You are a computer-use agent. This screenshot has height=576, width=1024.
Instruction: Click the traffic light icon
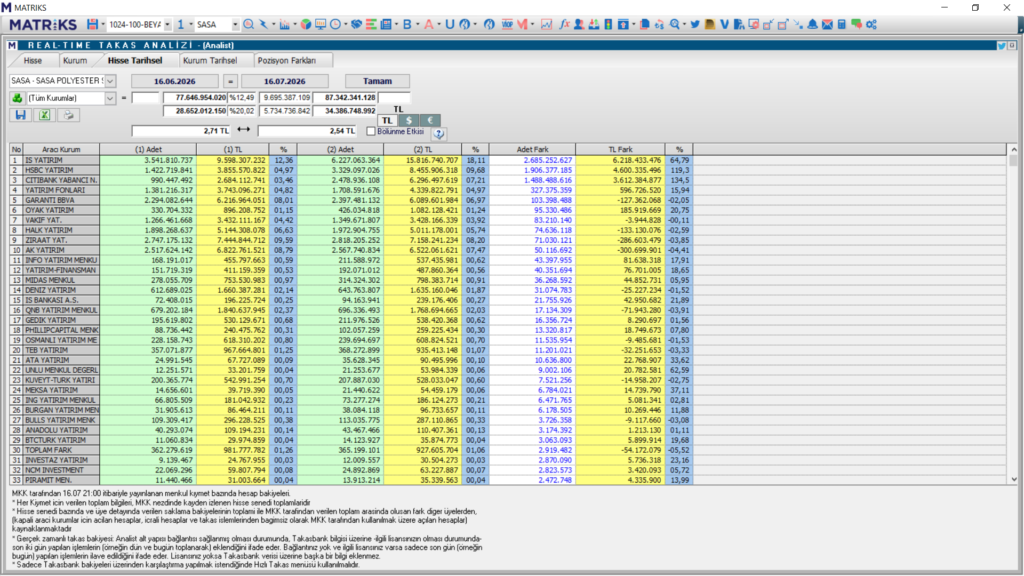tap(608, 24)
